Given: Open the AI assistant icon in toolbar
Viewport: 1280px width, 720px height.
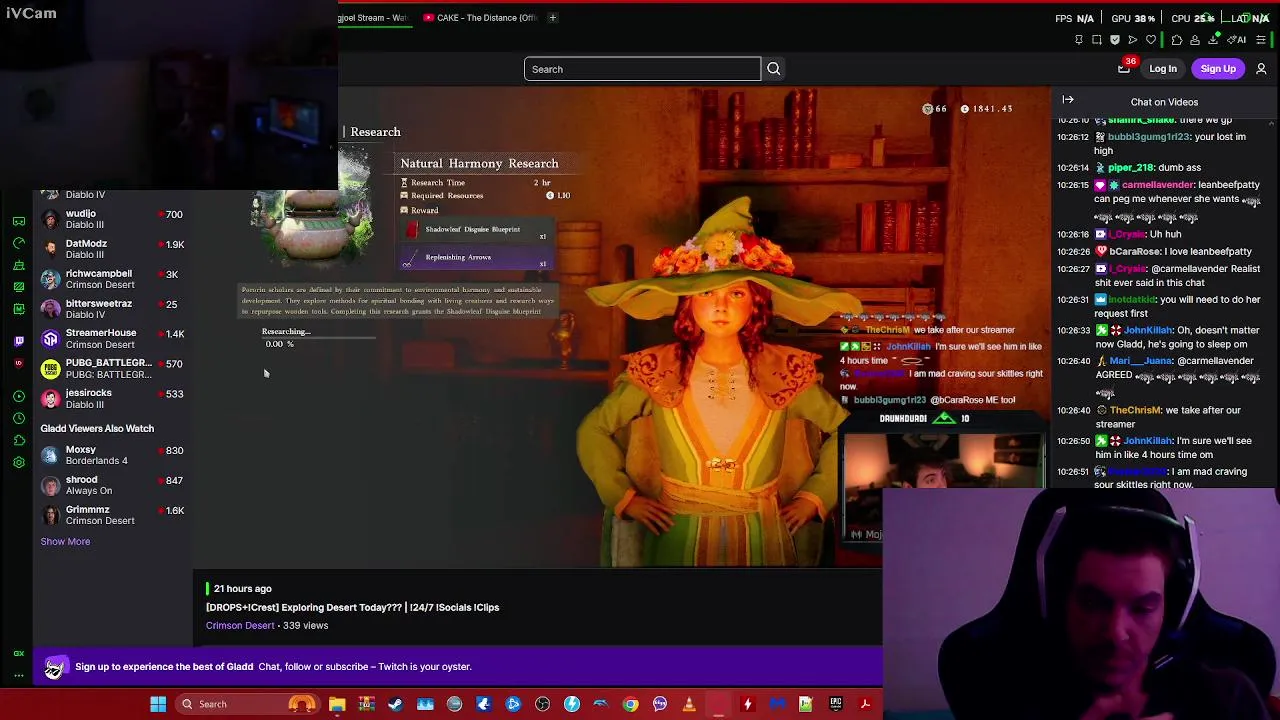Looking at the screenshot, I should click(1236, 40).
